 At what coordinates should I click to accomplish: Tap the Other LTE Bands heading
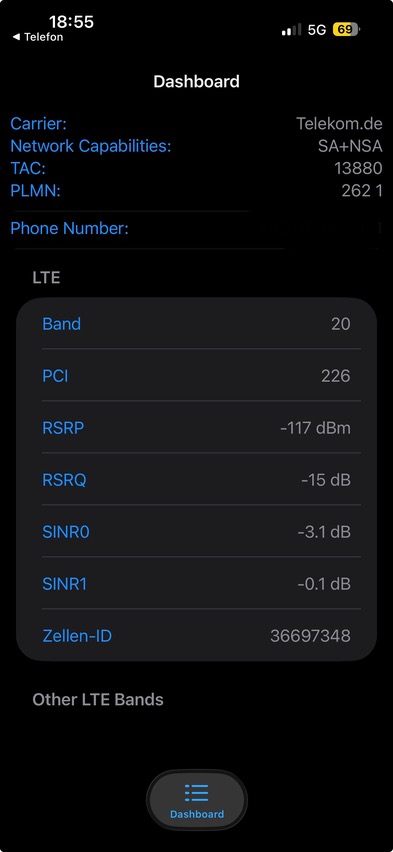(98, 699)
